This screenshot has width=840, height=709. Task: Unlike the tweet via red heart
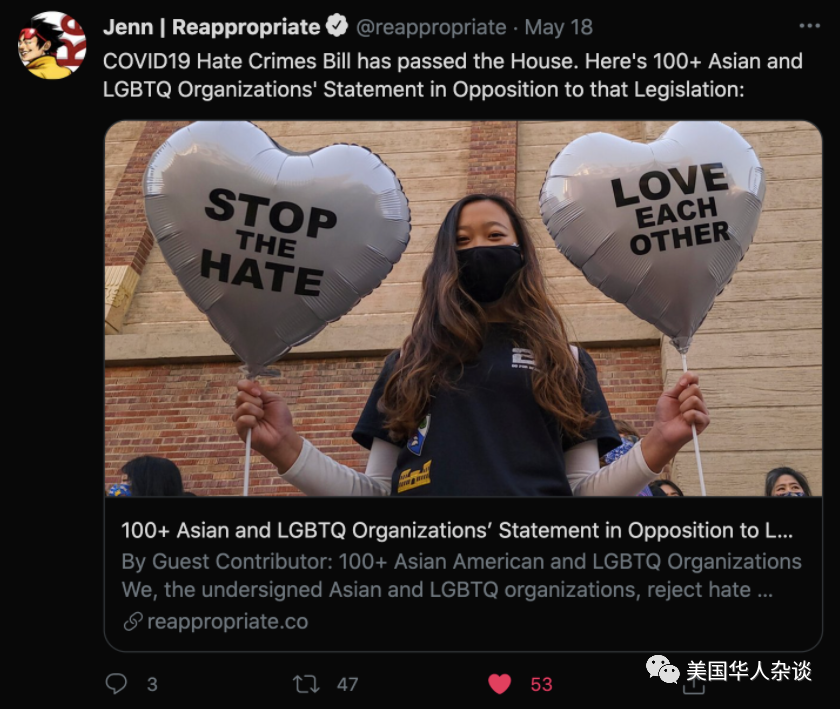pyautogui.click(x=499, y=684)
